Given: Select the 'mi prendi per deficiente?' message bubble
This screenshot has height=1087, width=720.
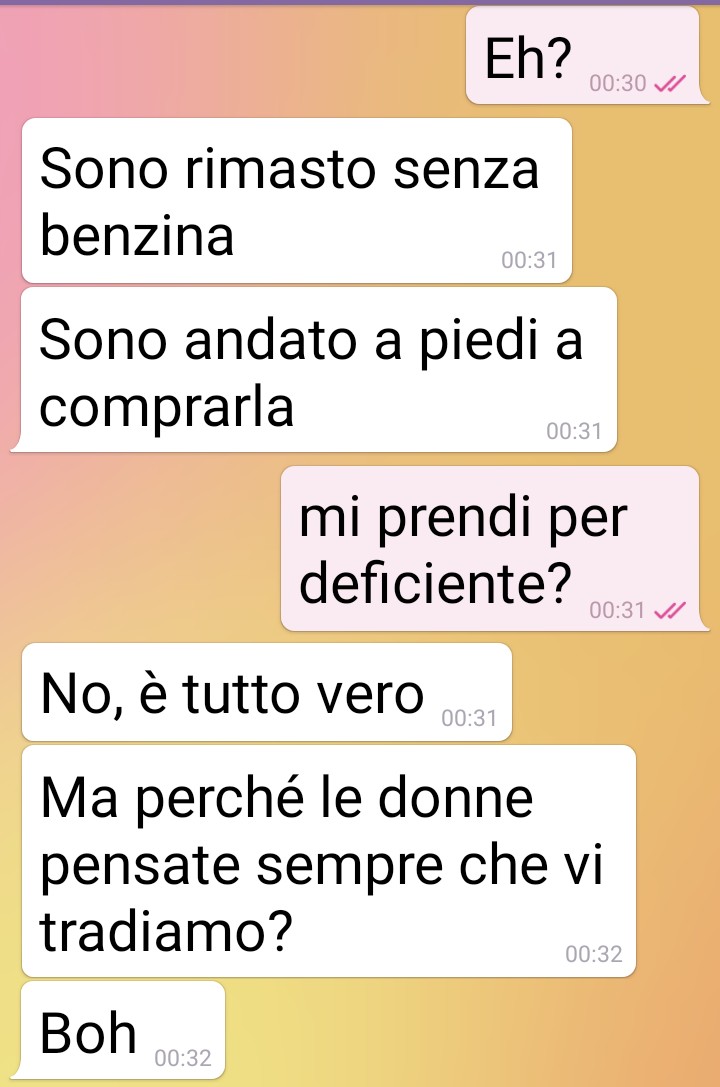Looking at the screenshot, I should point(493,548).
